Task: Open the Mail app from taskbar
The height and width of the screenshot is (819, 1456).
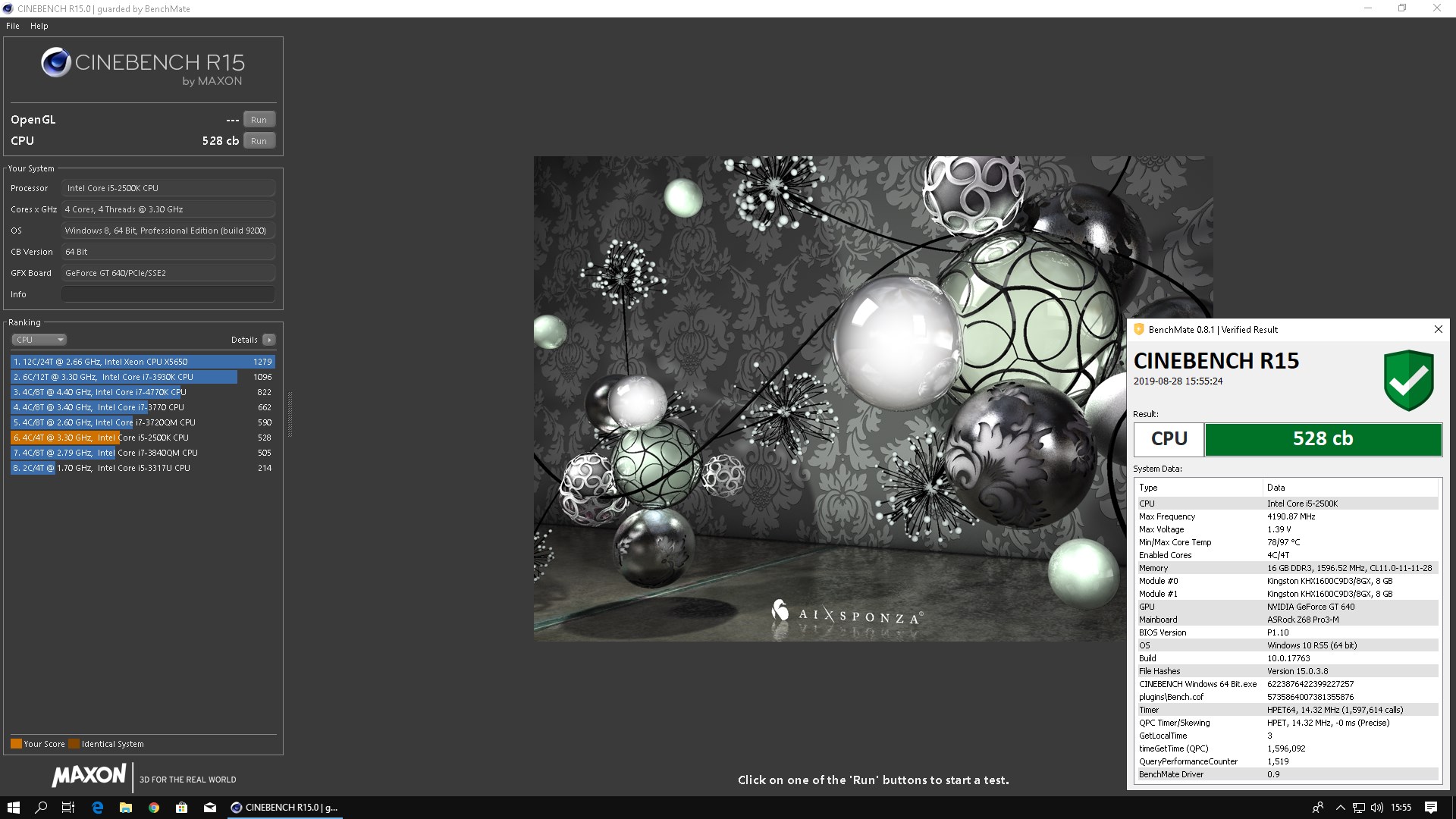Action: tap(210, 808)
